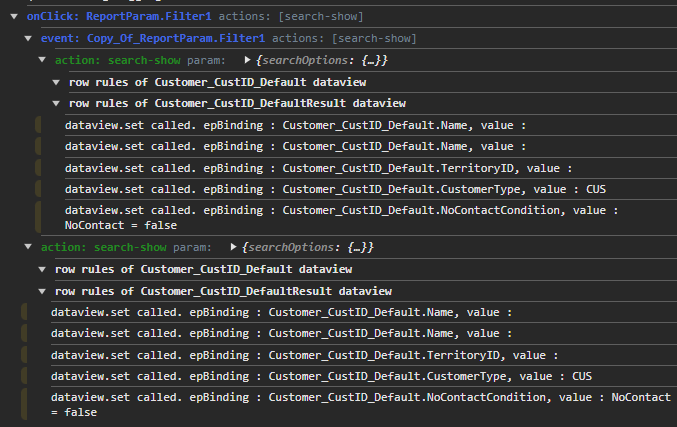Expand searchOptions object in second search-show action
Viewport: 677px width, 427px height.
click(234, 247)
